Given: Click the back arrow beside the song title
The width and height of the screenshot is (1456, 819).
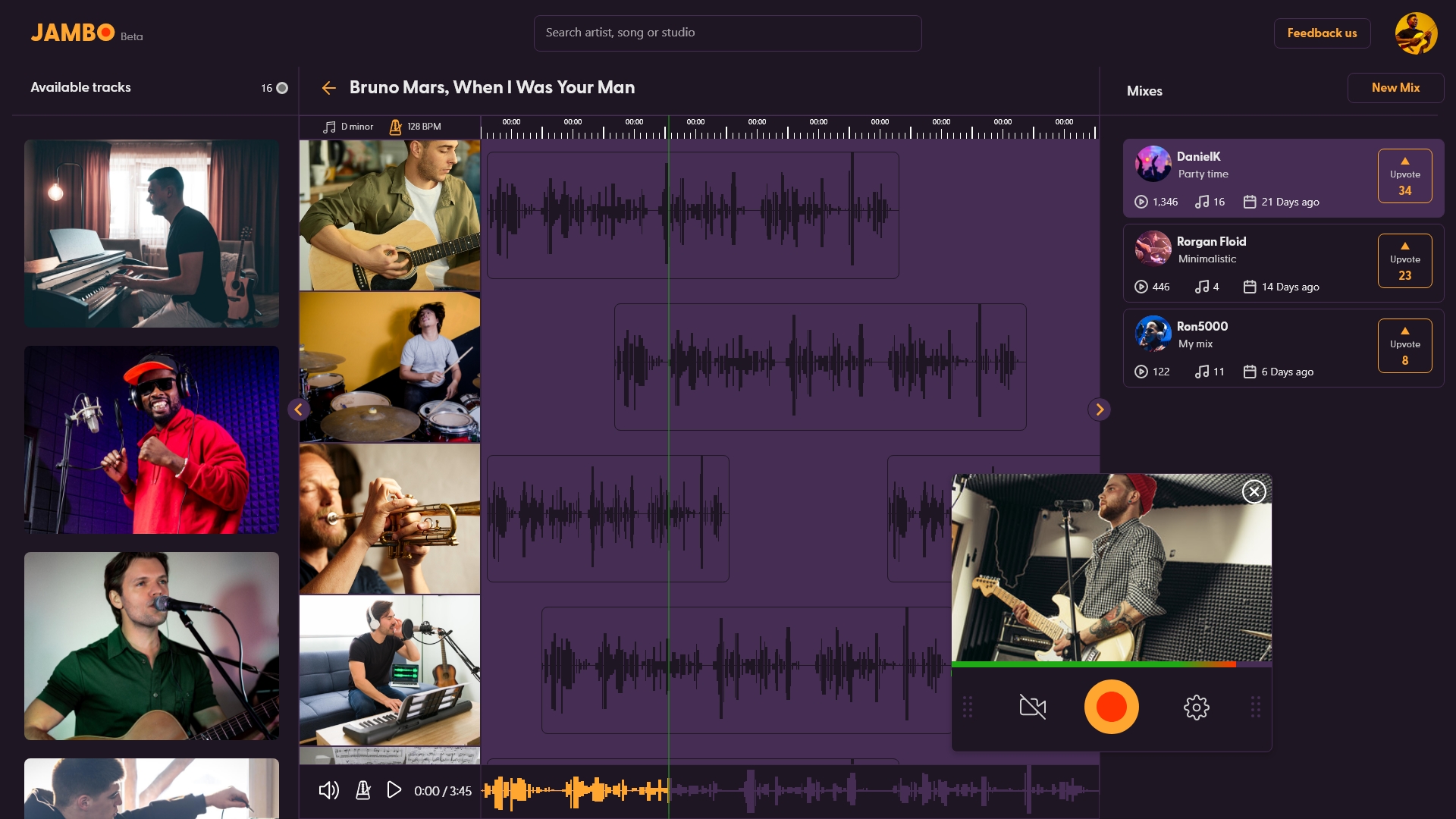Looking at the screenshot, I should (328, 88).
